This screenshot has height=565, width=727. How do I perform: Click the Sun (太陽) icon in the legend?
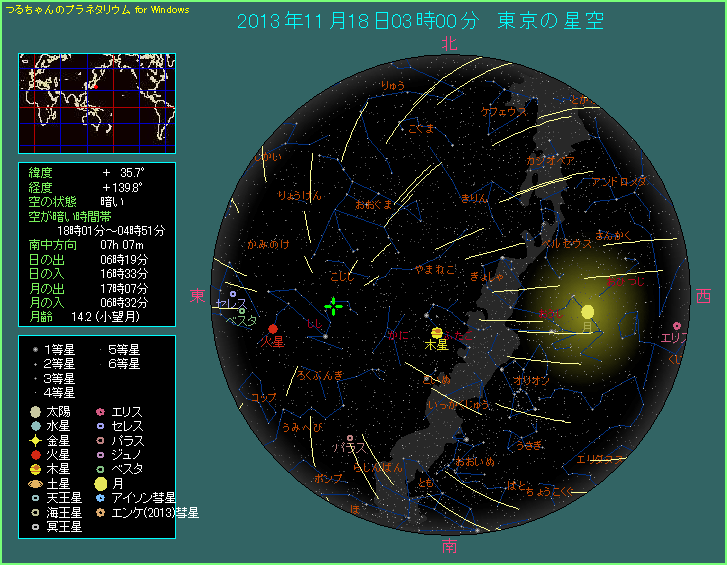coord(36,412)
